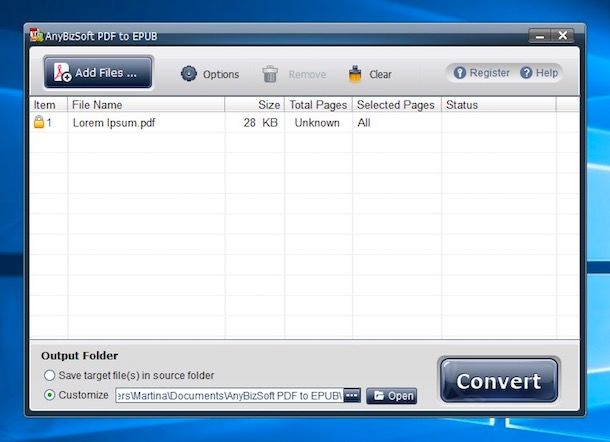Start conversion with the Convert button

coord(498,381)
